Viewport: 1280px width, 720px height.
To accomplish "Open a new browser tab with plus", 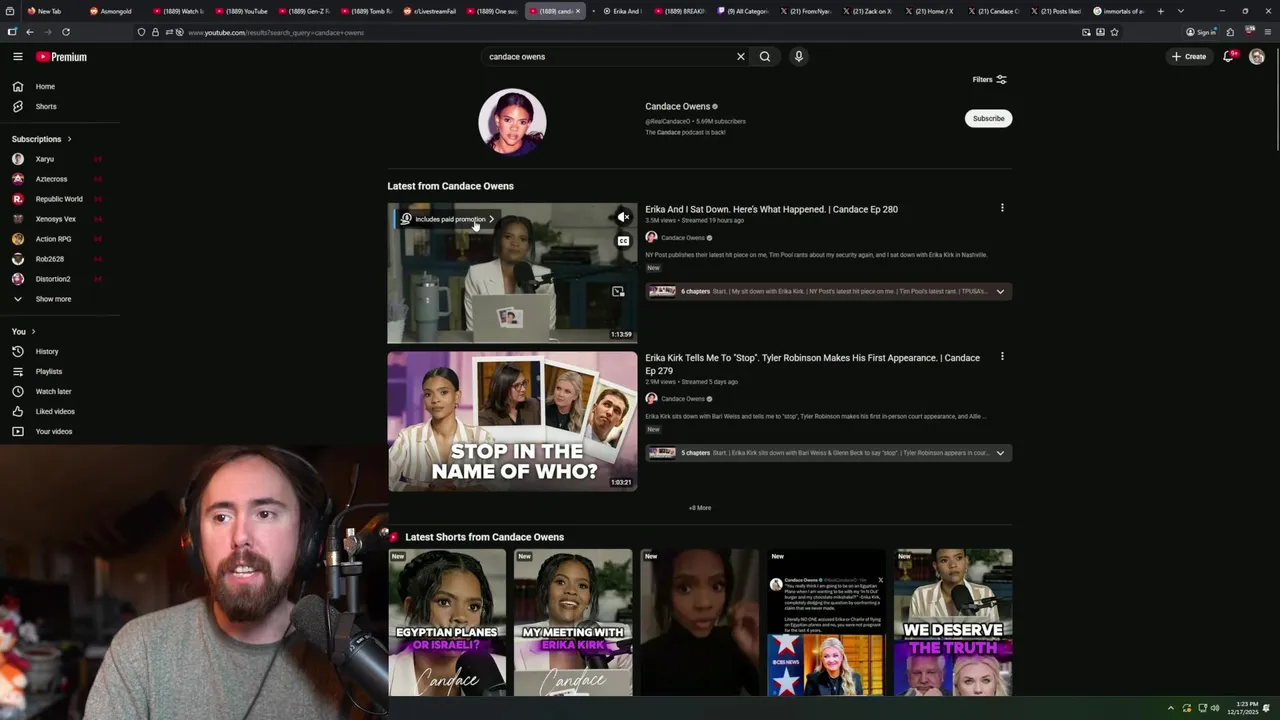I will click(1160, 11).
